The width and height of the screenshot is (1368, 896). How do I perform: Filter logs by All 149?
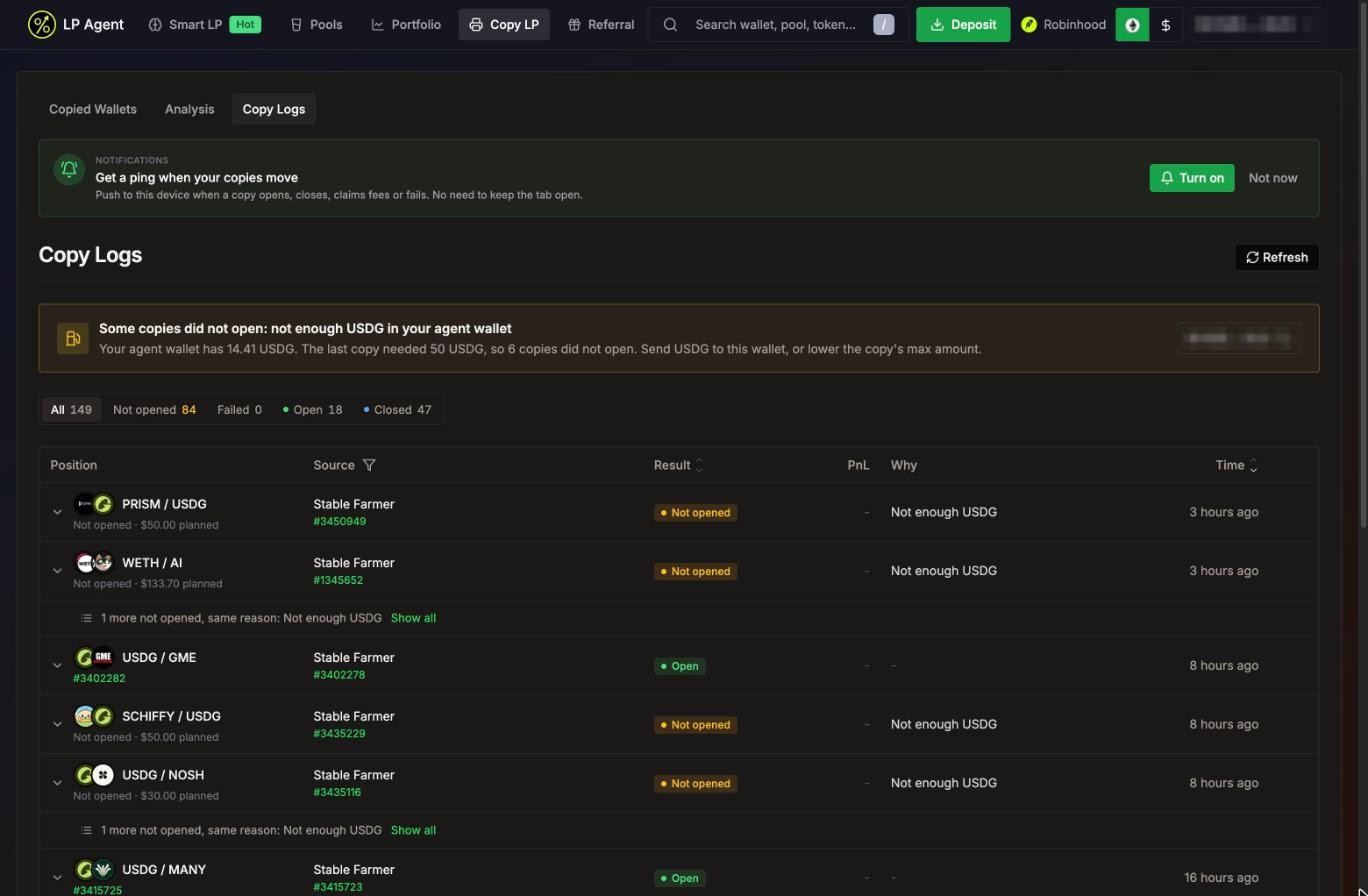click(71, 410)
